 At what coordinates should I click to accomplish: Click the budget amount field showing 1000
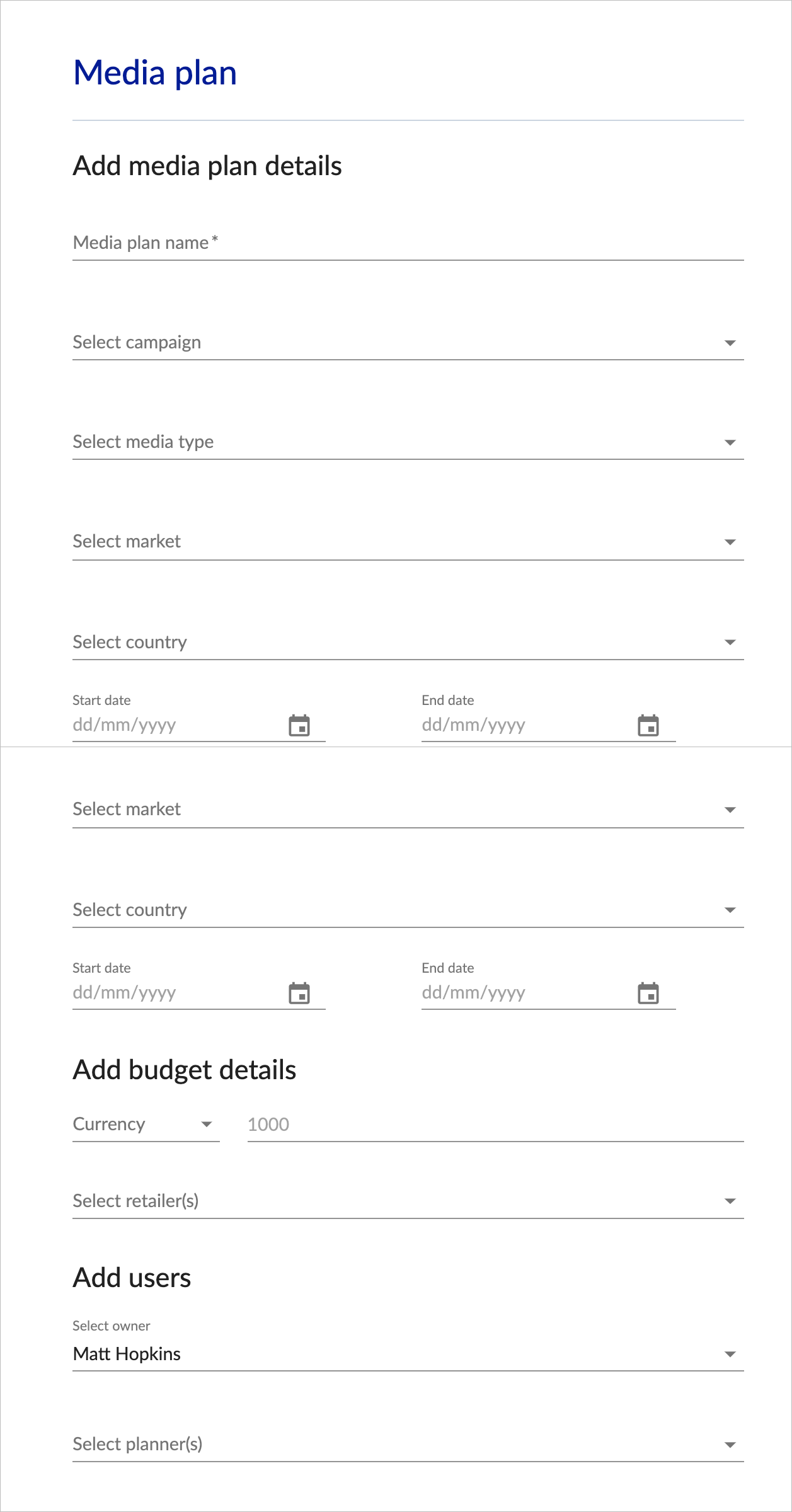(x=496, y=1125)
